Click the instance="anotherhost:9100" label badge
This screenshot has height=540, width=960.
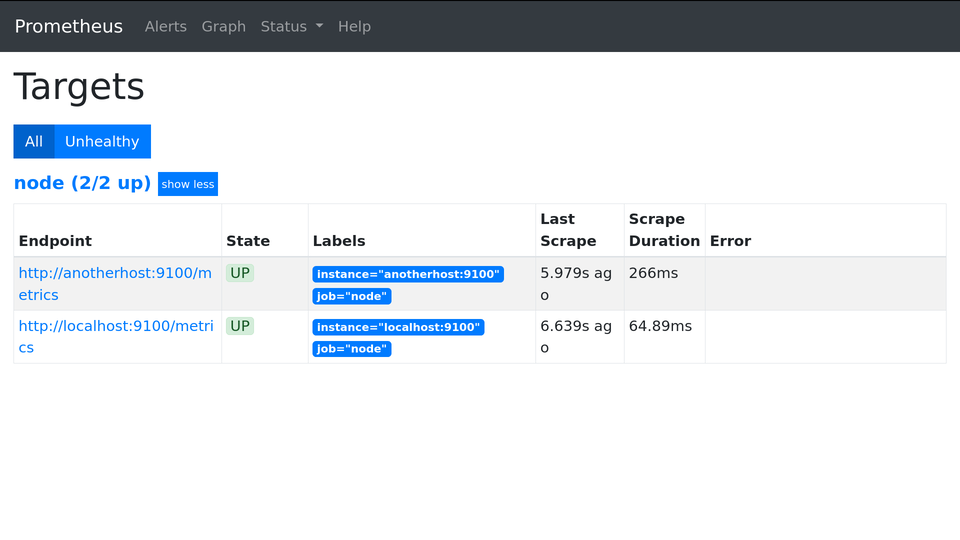coord(408,274)
